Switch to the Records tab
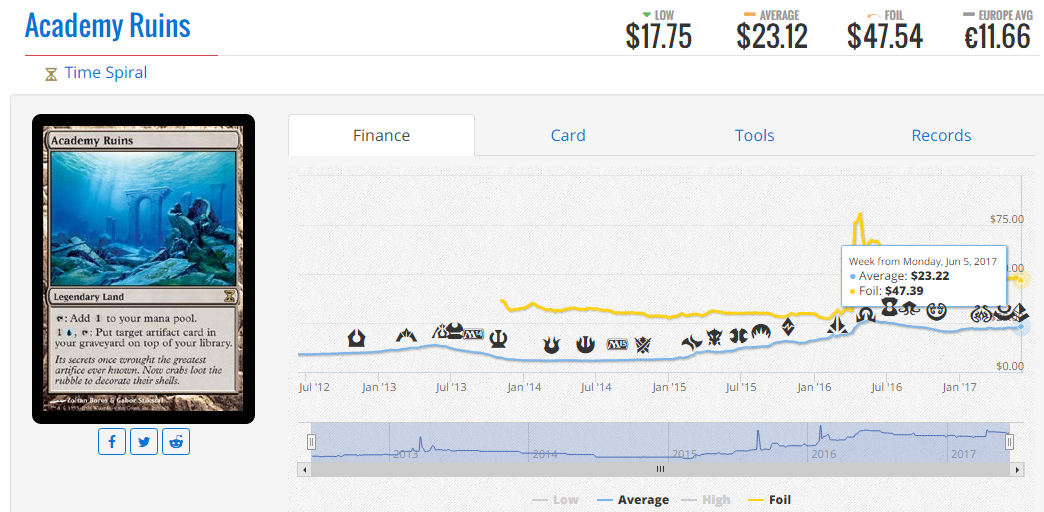Screen dimensions: 1044x512 coord(941,135)
